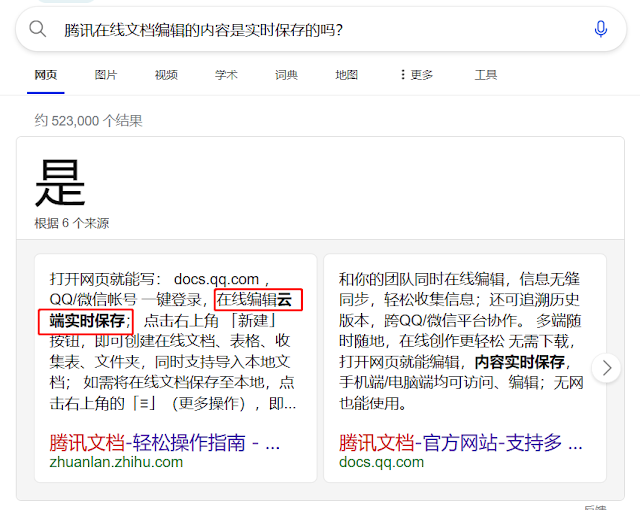Viewport: 640px width, 510px height.
Task: Open 腾讯文档-官方网站 link
Action: 460,443
